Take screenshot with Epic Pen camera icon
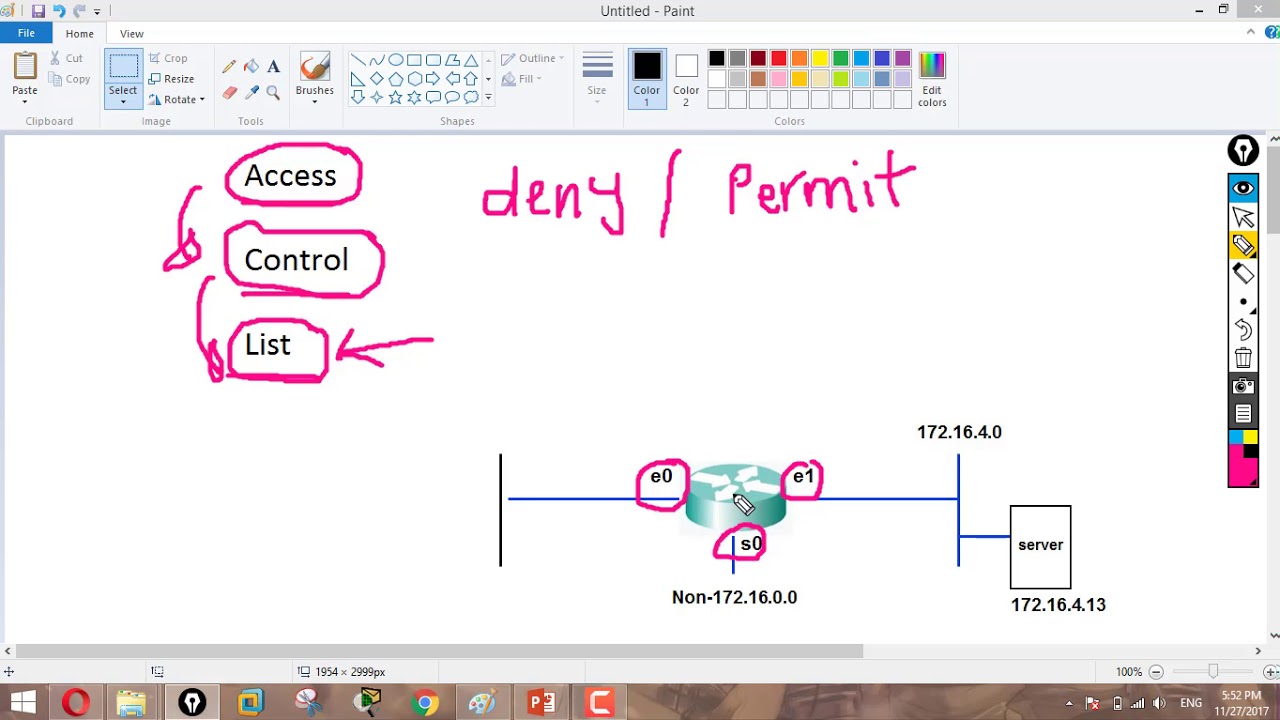 click(x=1243, y=386)
